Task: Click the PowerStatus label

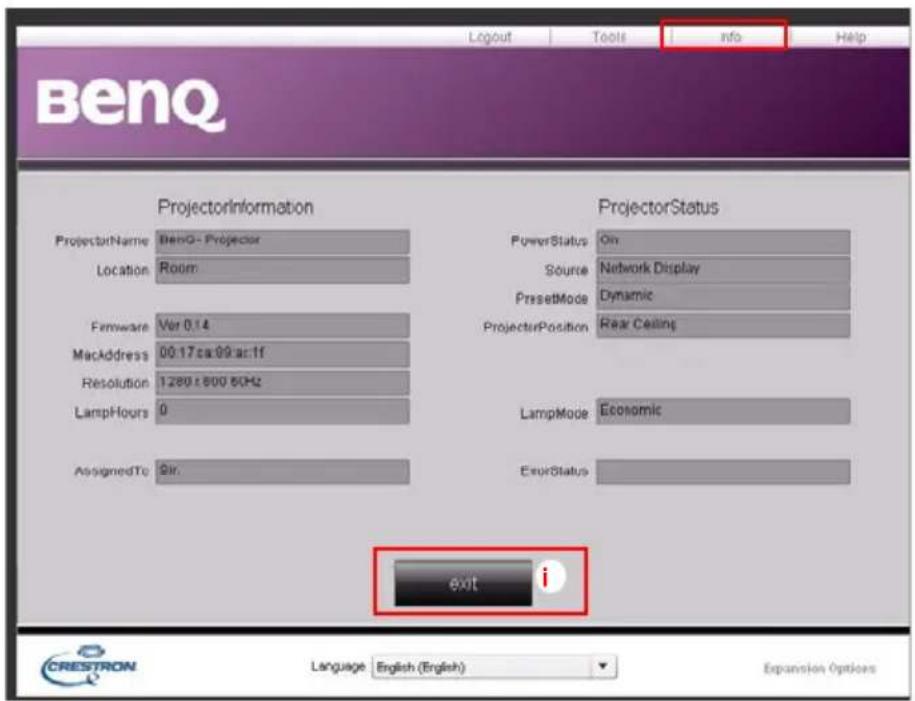Action: point(549,241)
